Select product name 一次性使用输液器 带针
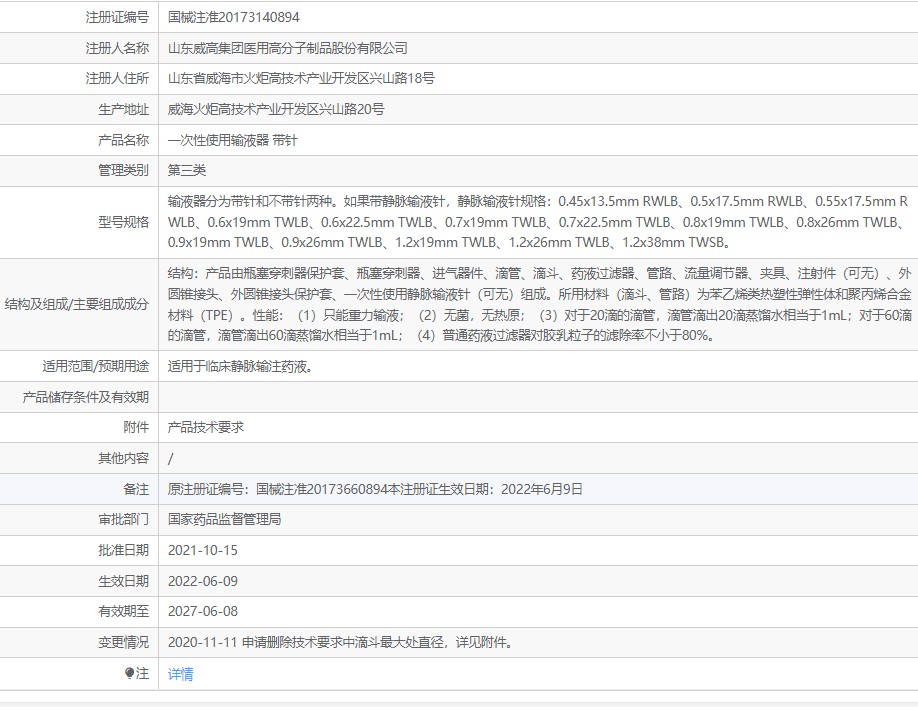Screen dimensions: 918x707 click(232, 140)
